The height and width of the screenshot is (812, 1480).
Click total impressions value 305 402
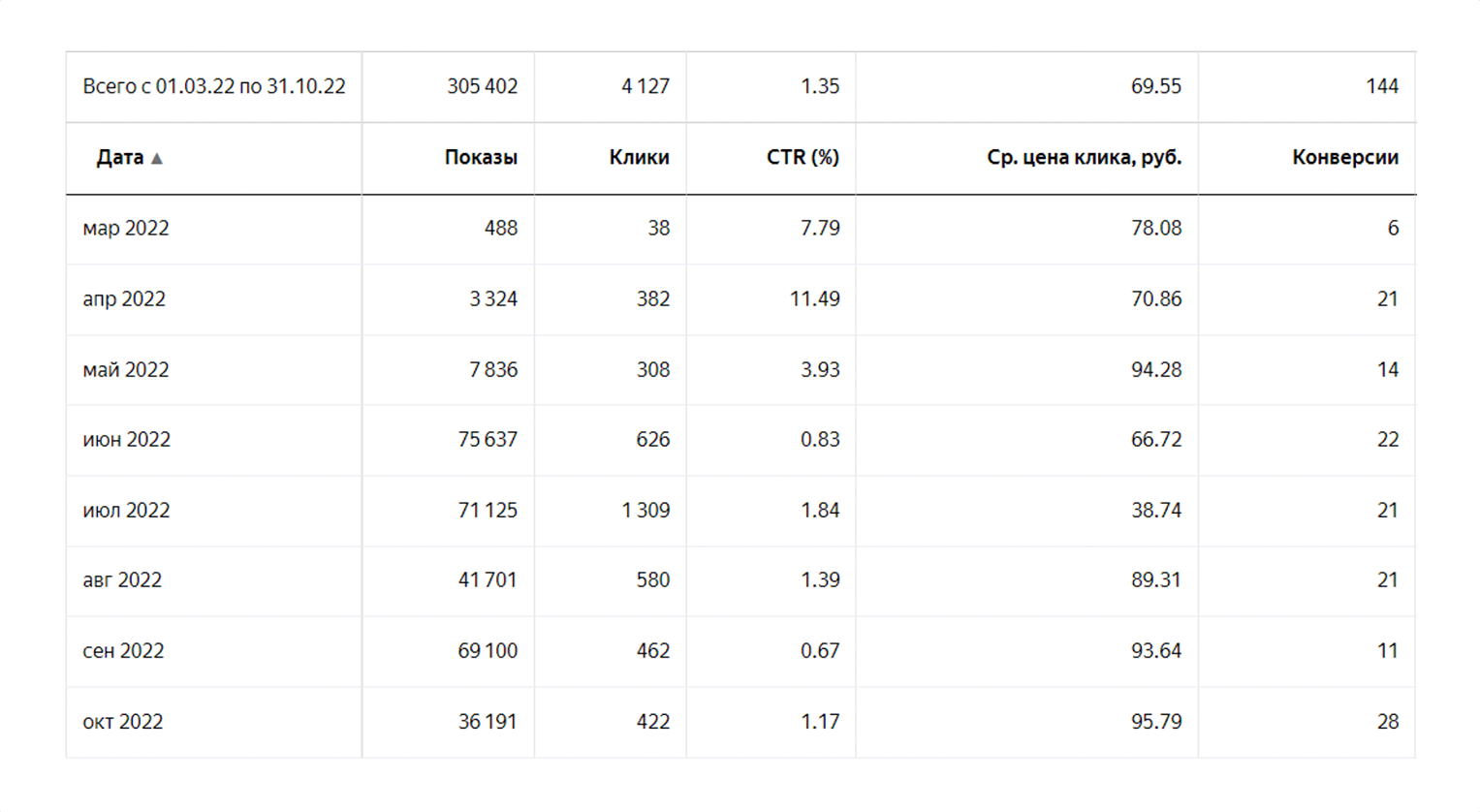click(482, 86)
